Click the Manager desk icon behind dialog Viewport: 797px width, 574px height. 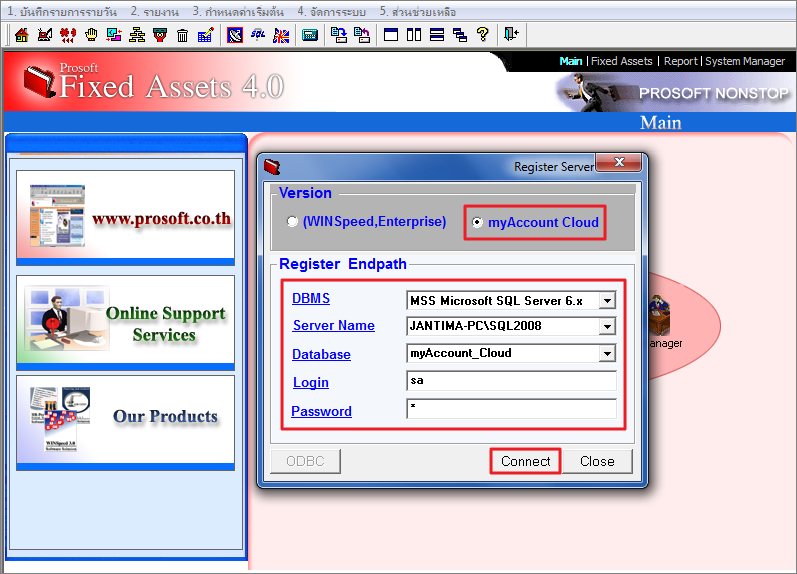click(x=660, y=315)
